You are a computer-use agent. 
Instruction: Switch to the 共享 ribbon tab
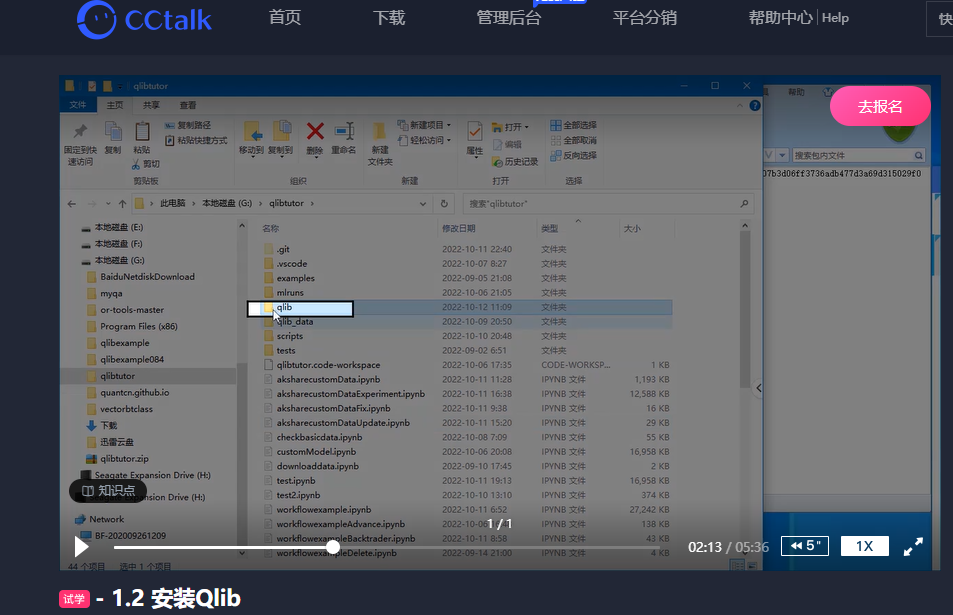(151, 105)
